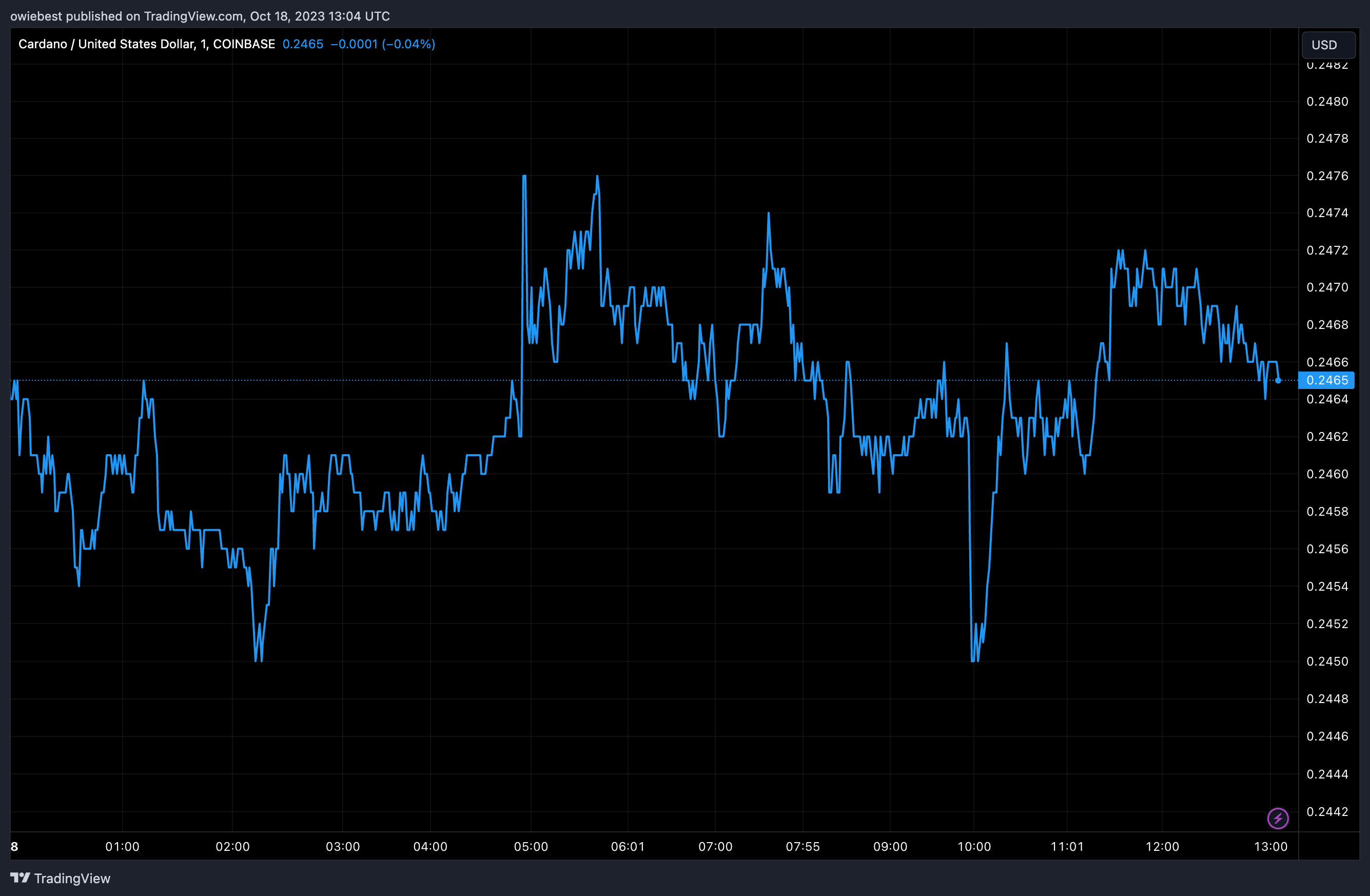Click the 0.2442 price axis label
1370x896 pixels.
point(1327,811)
